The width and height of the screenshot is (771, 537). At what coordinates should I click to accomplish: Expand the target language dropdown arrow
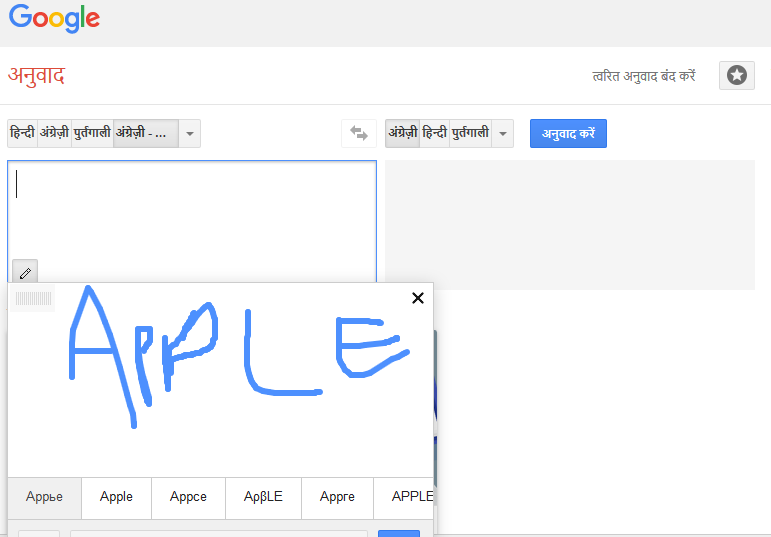coord(503,133)
